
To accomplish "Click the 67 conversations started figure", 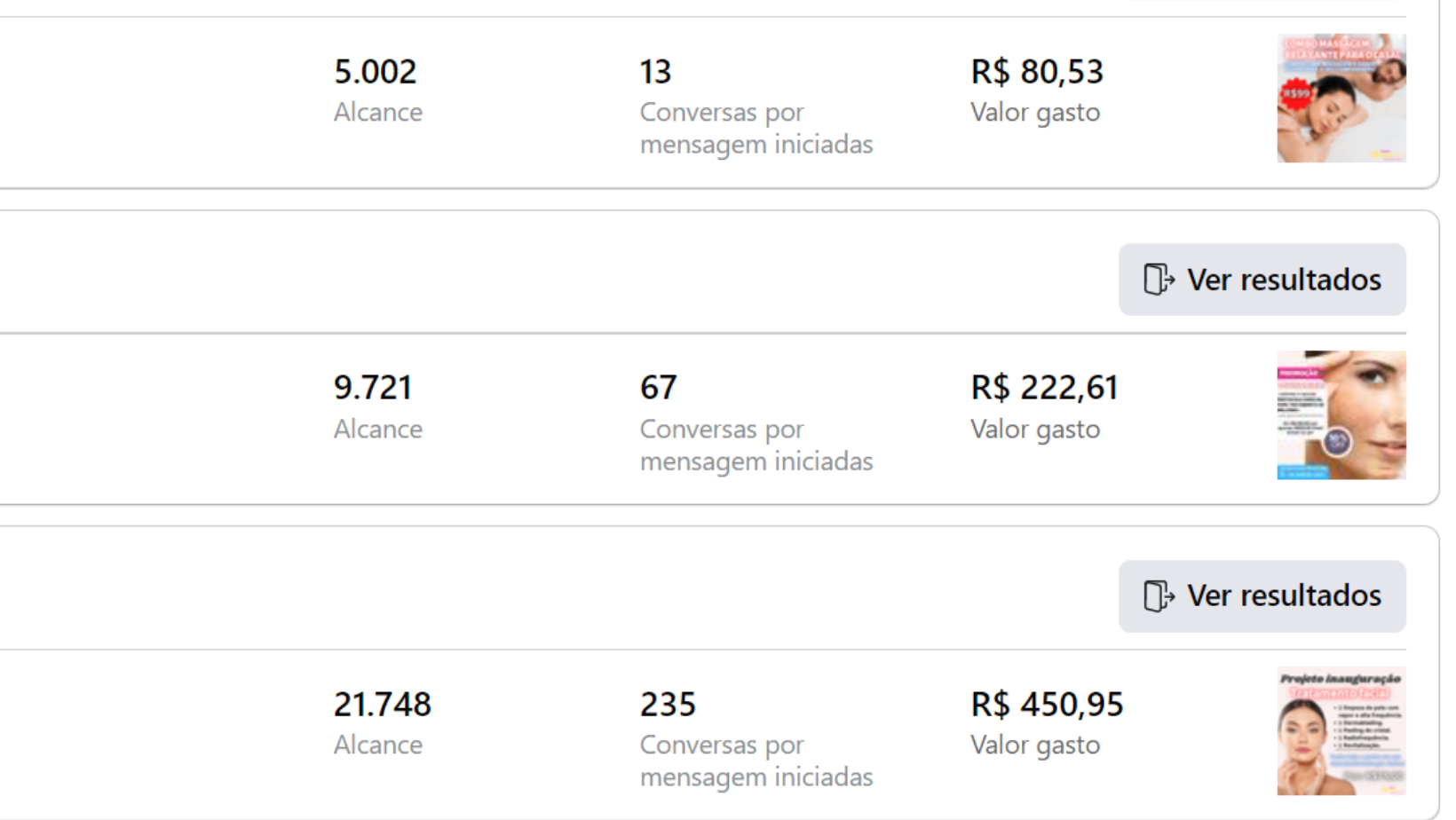I will pos(658,388).
